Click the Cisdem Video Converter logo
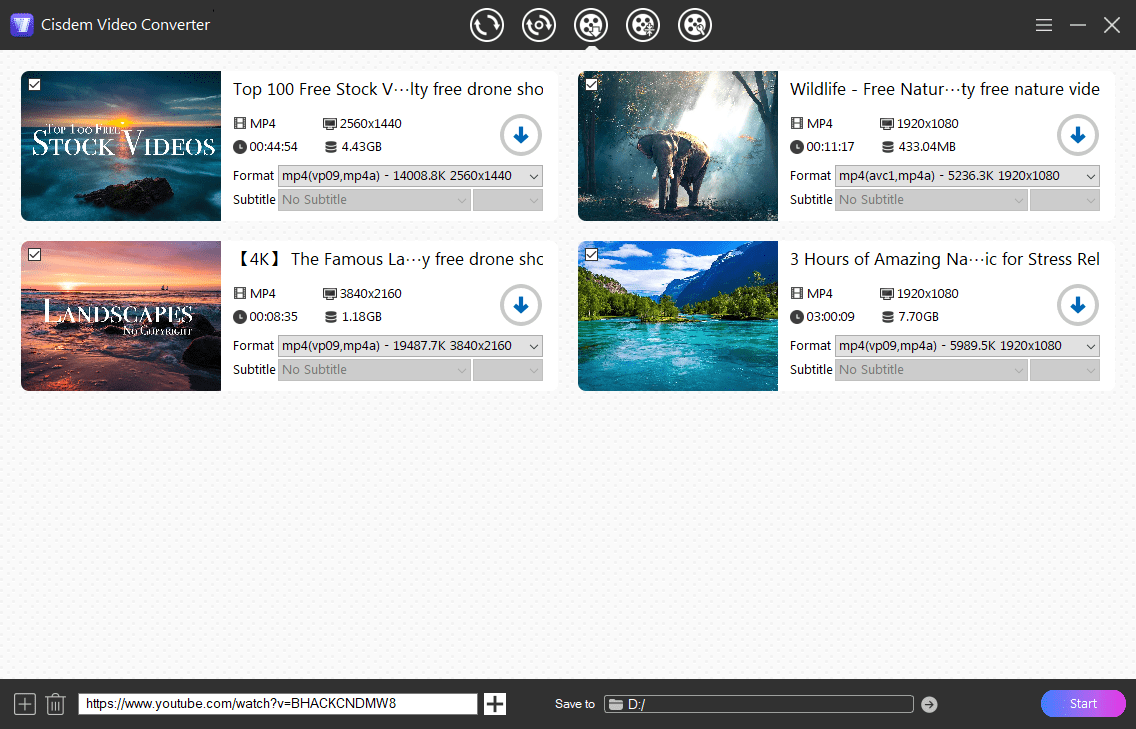Image resolution: width=1136 pixels, height=729 pixels. click(x=22, y=25)
